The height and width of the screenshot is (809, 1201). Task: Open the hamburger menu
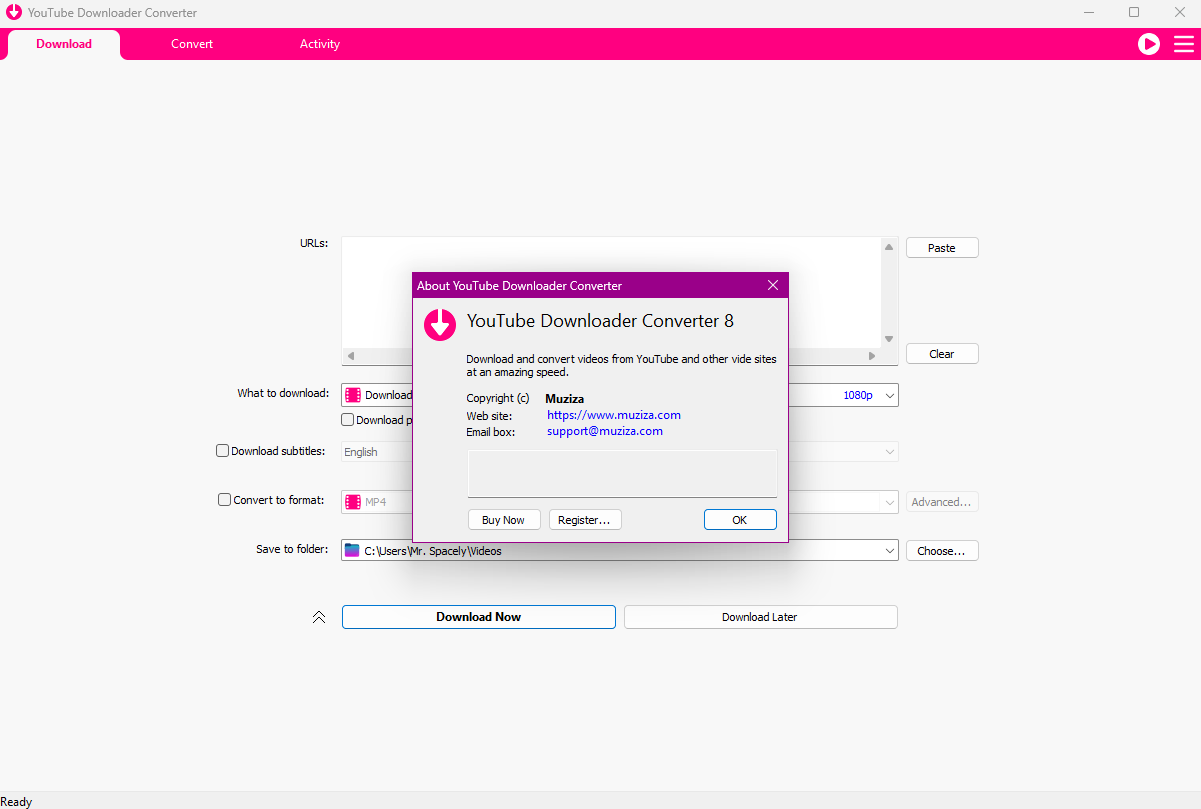pyautogui.click(x=1183, y=44)
